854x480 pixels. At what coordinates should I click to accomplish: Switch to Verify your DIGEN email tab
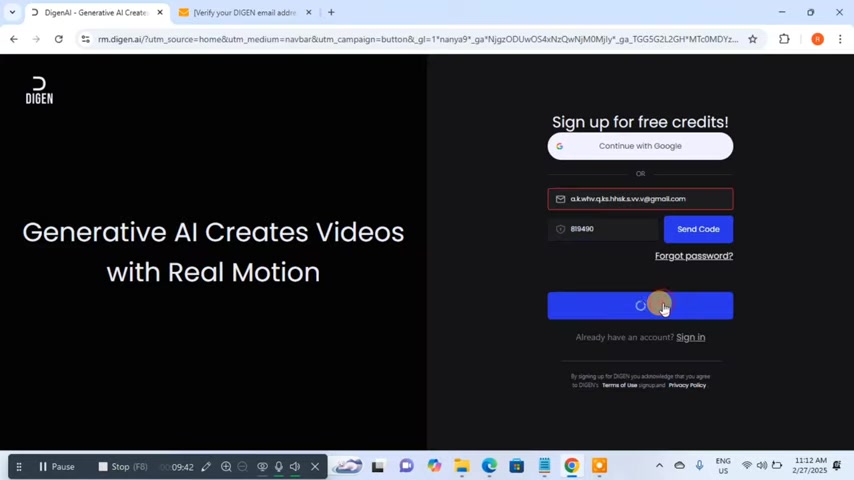[244, 13]
